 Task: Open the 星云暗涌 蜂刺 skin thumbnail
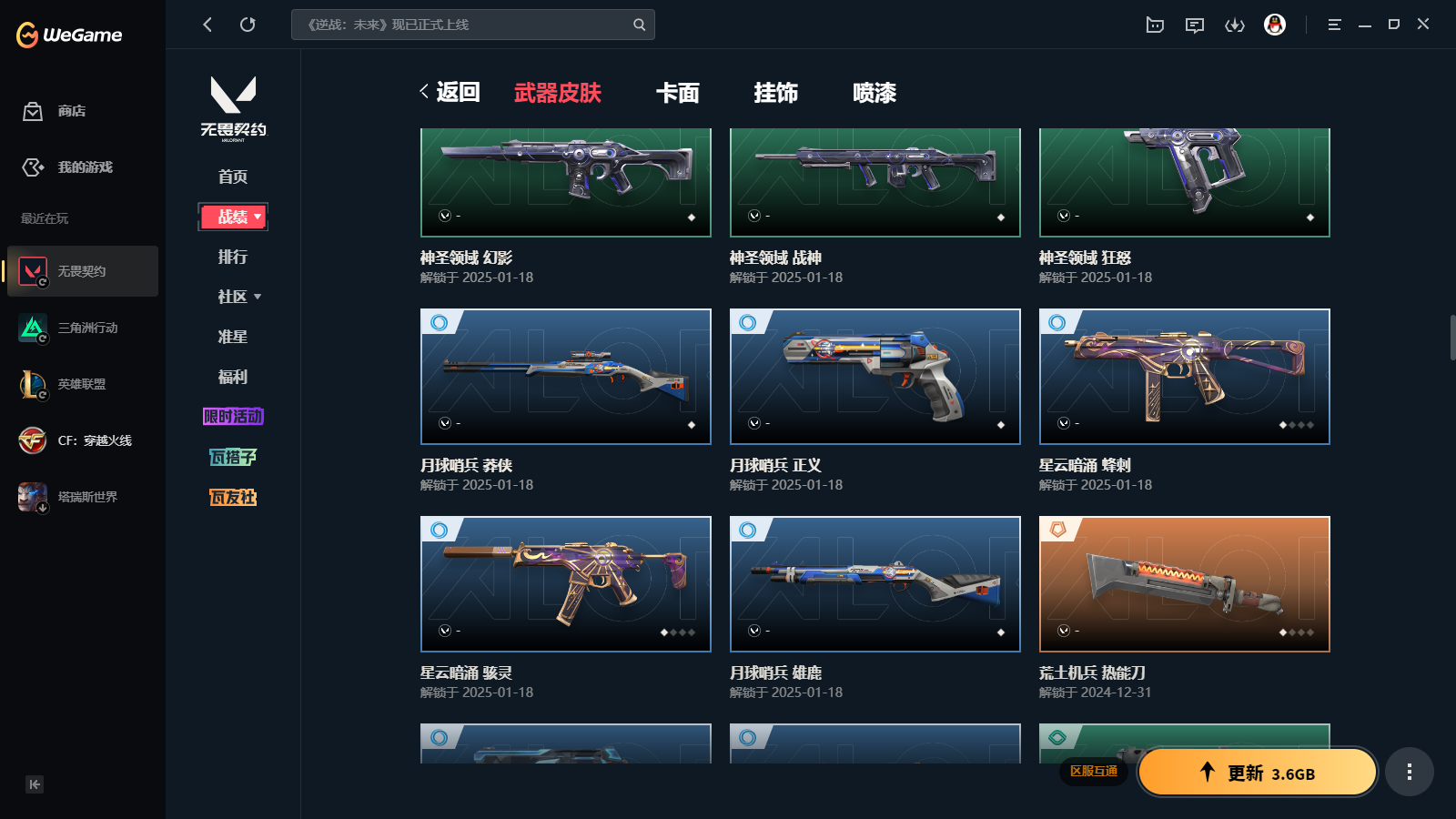(1185, 377)
